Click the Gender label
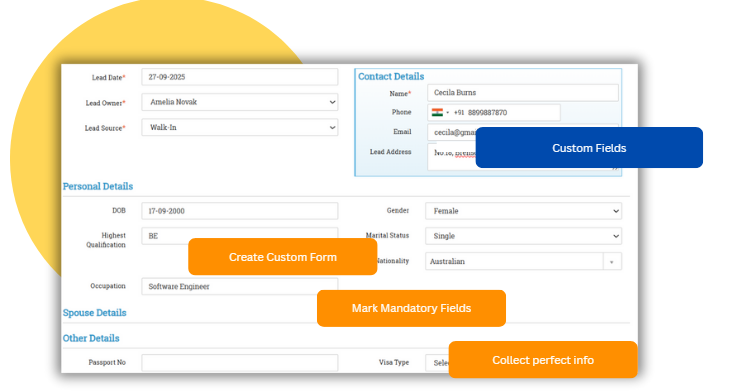Viewport: 739px width, 392px height. point(398,211)
